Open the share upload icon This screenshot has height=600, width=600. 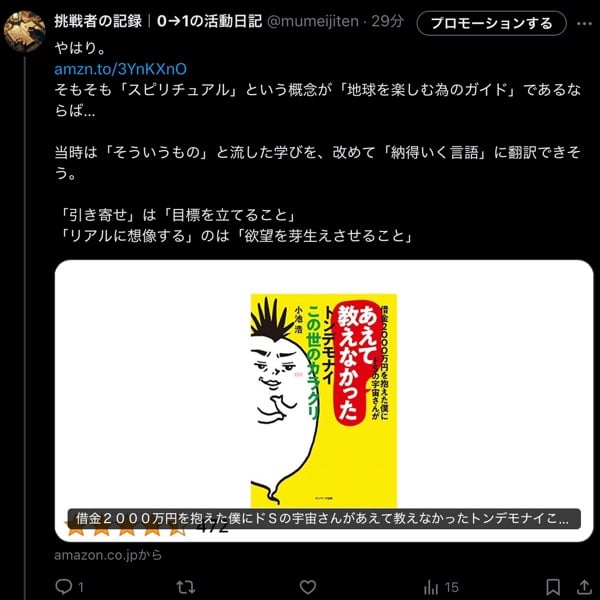(584, 587)
